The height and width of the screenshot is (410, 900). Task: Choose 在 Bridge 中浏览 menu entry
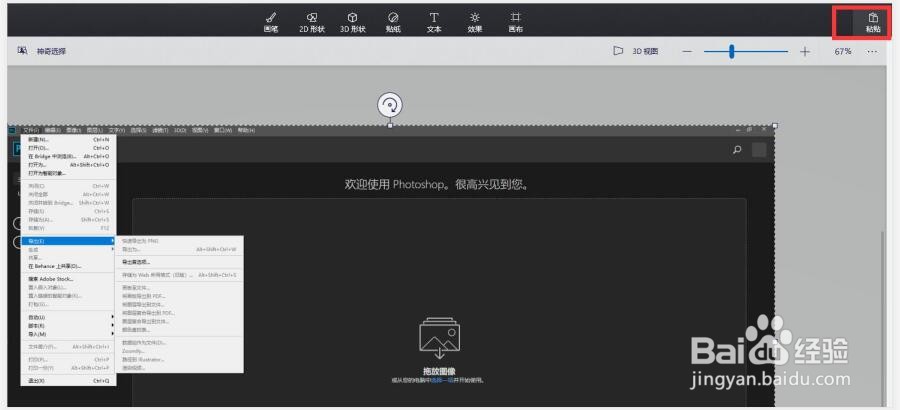click(x=68, y=156)
